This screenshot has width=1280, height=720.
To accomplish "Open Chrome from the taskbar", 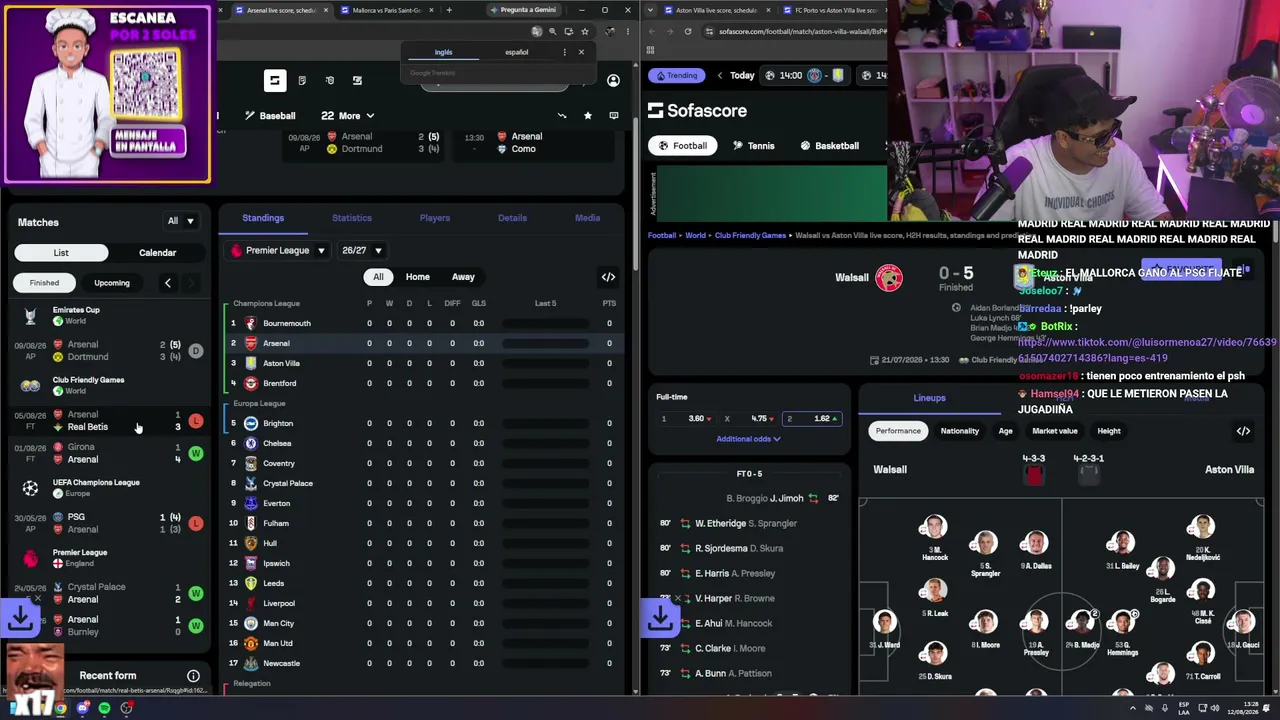I will point(61,708).
